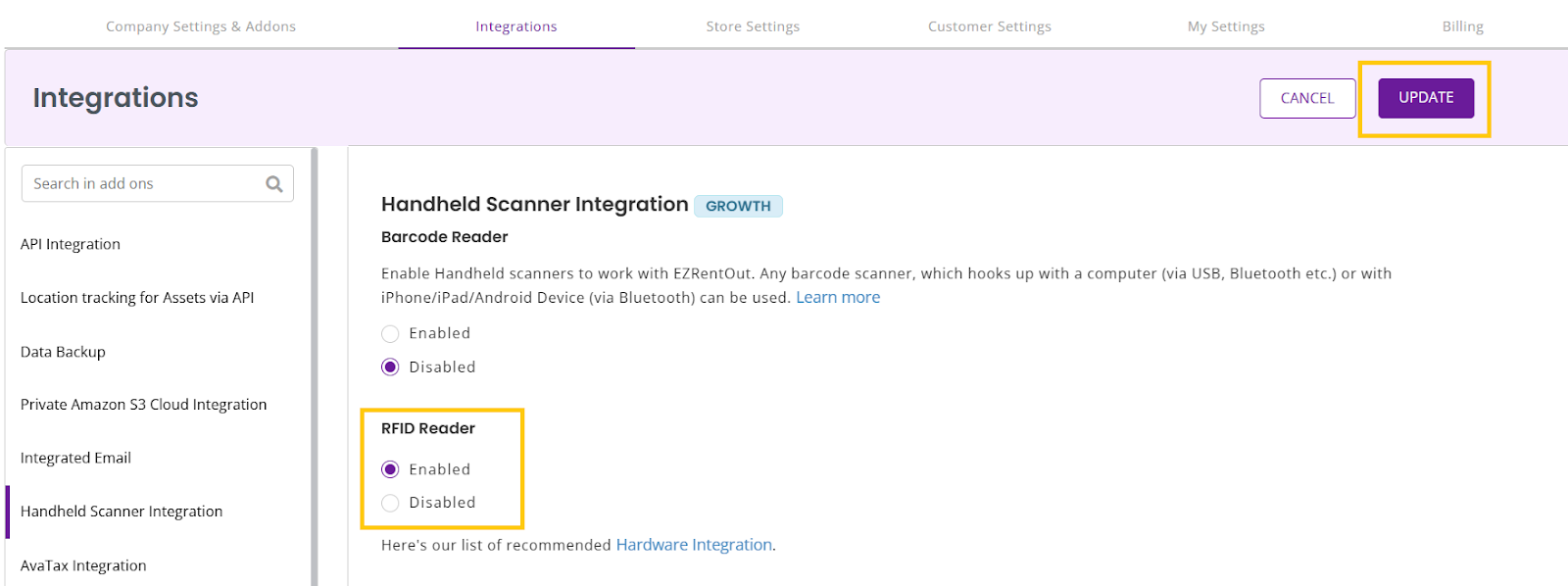Click the UPDATE button
The image size is (1568, 586).
pyautogui.click(x=1426, y=98)
